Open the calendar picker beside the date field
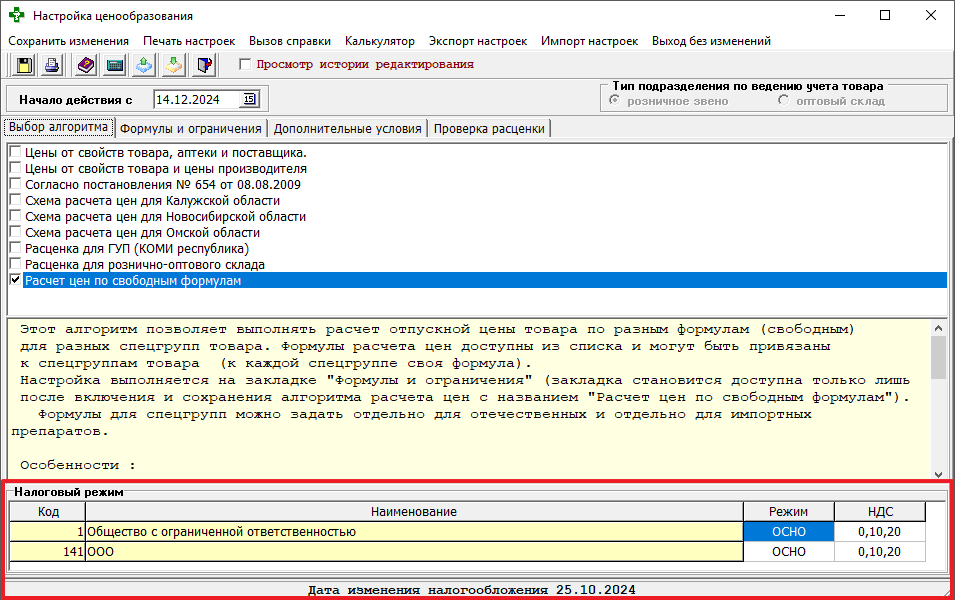 249,99
